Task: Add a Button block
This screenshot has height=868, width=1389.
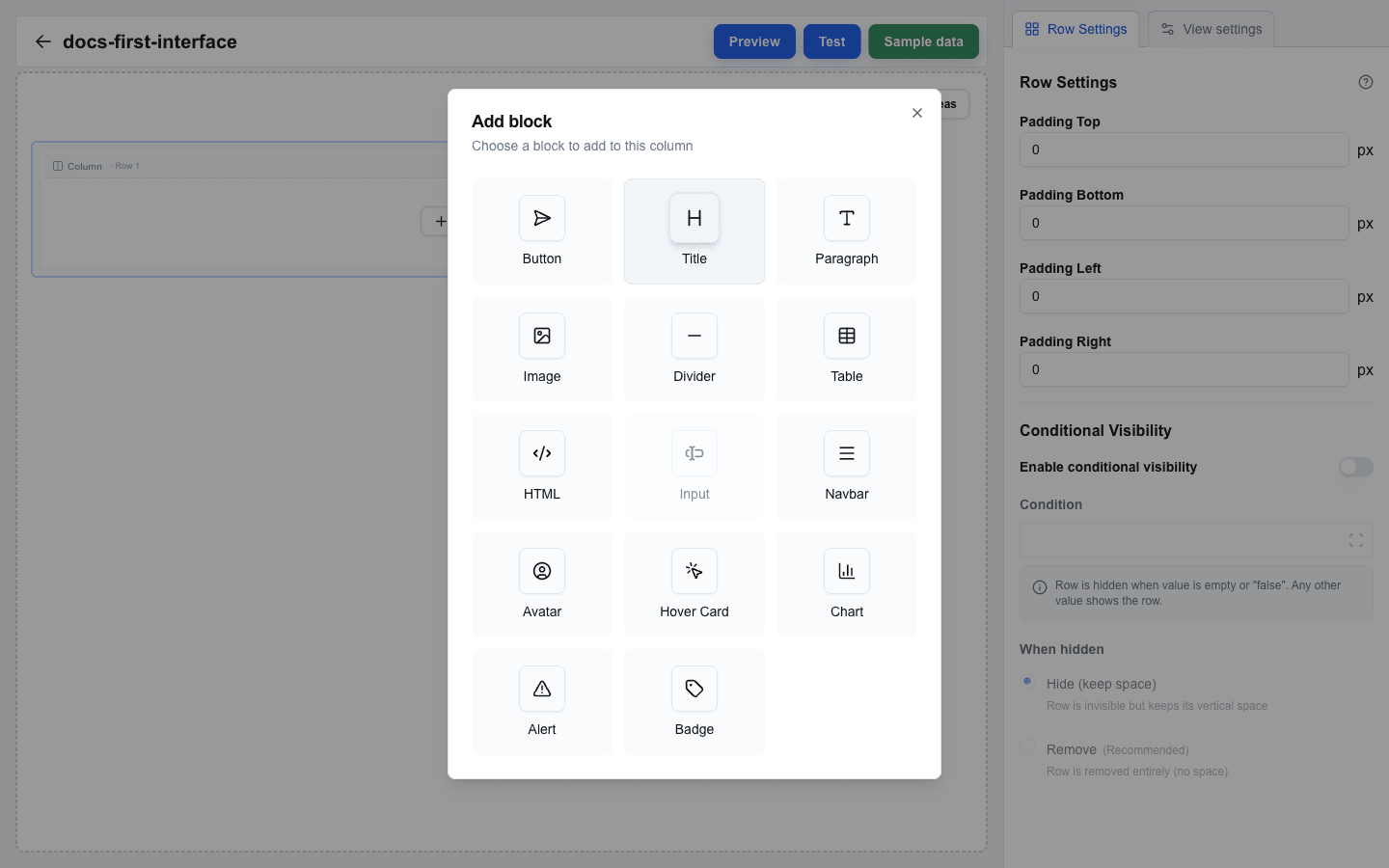Action: click(542, 231)
